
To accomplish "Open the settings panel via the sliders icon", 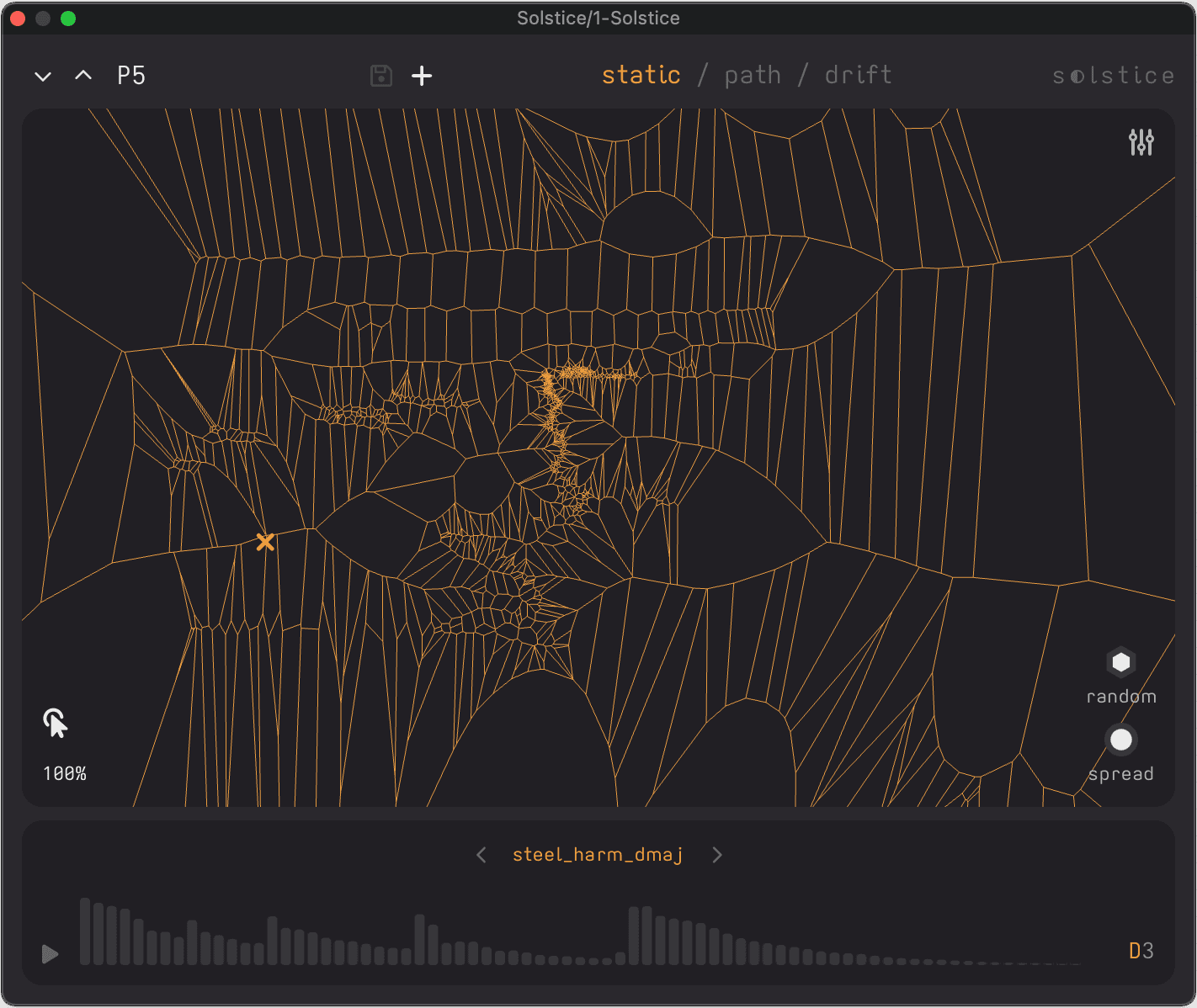I will [x=1141, y=143].
